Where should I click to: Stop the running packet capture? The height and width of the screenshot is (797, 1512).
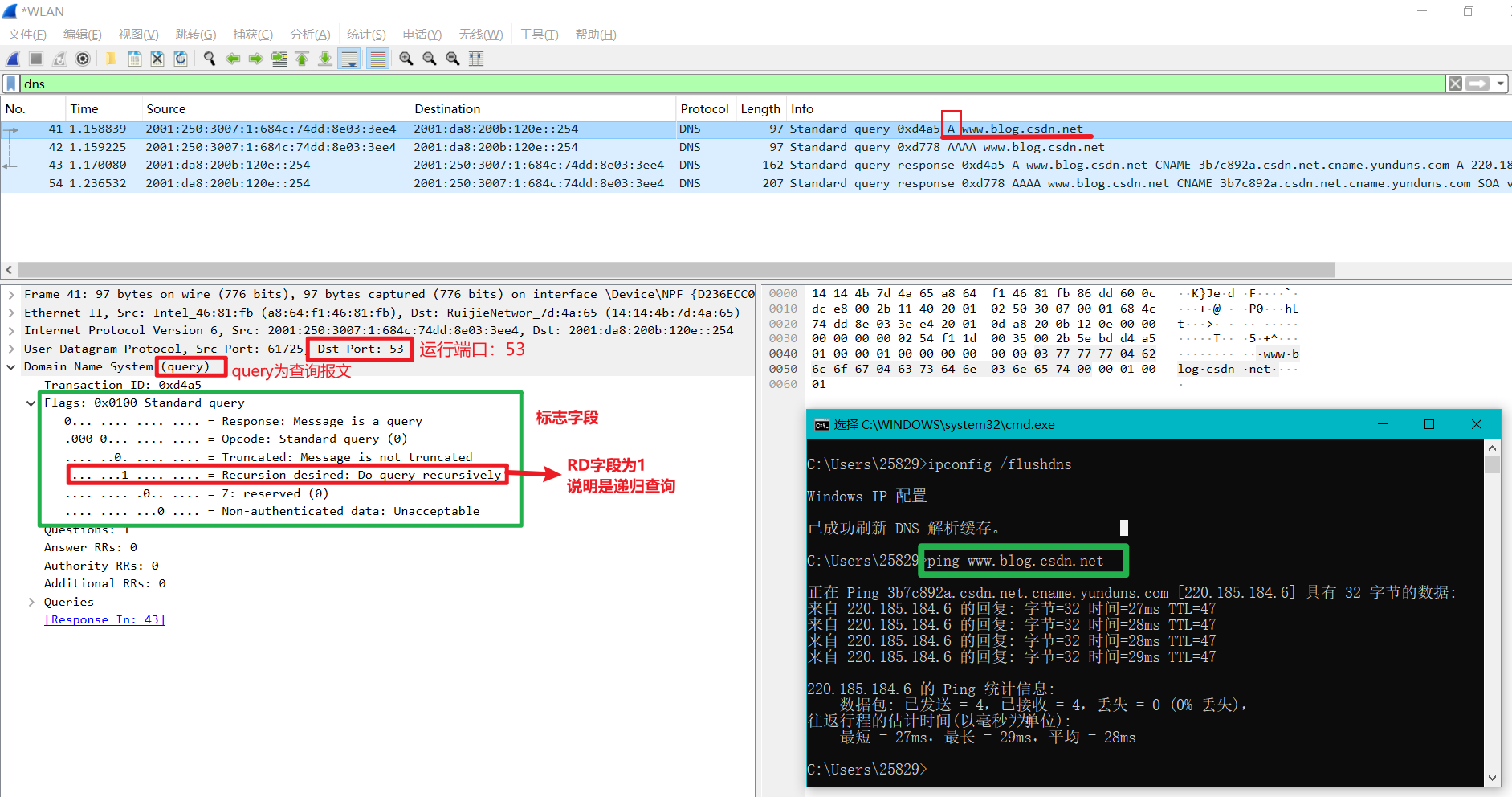(36, 59)
